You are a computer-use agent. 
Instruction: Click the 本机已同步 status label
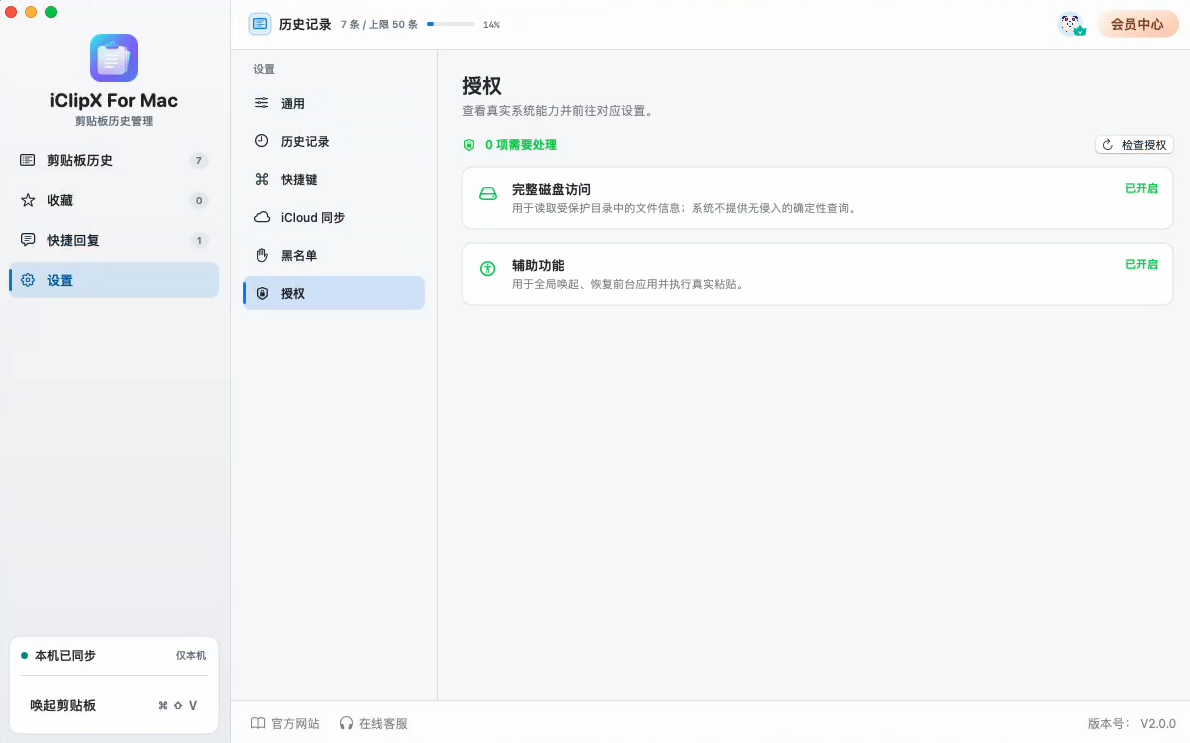pyautogui.click(x=65, y=656)
